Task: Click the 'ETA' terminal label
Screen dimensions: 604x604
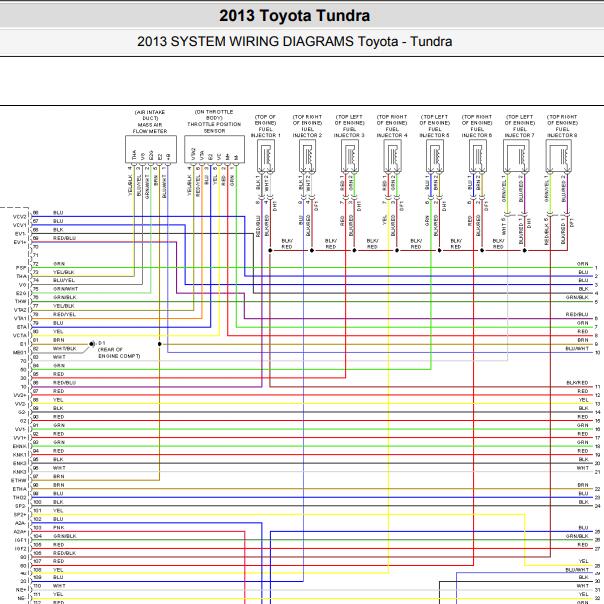Action: 22,327
